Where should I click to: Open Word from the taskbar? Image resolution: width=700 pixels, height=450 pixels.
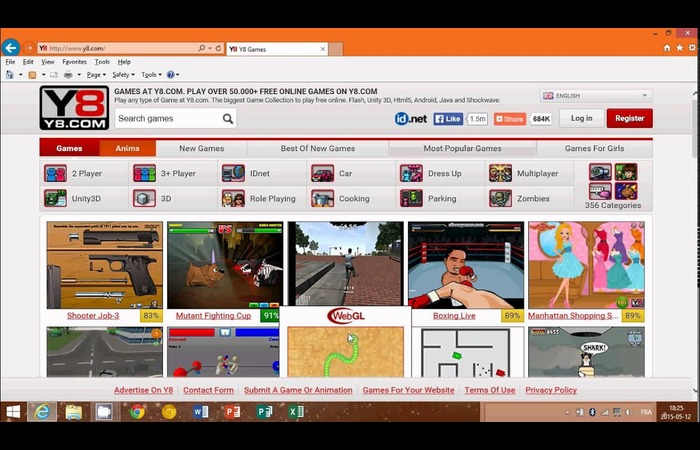pyautogui.click(x=200, y=412)
